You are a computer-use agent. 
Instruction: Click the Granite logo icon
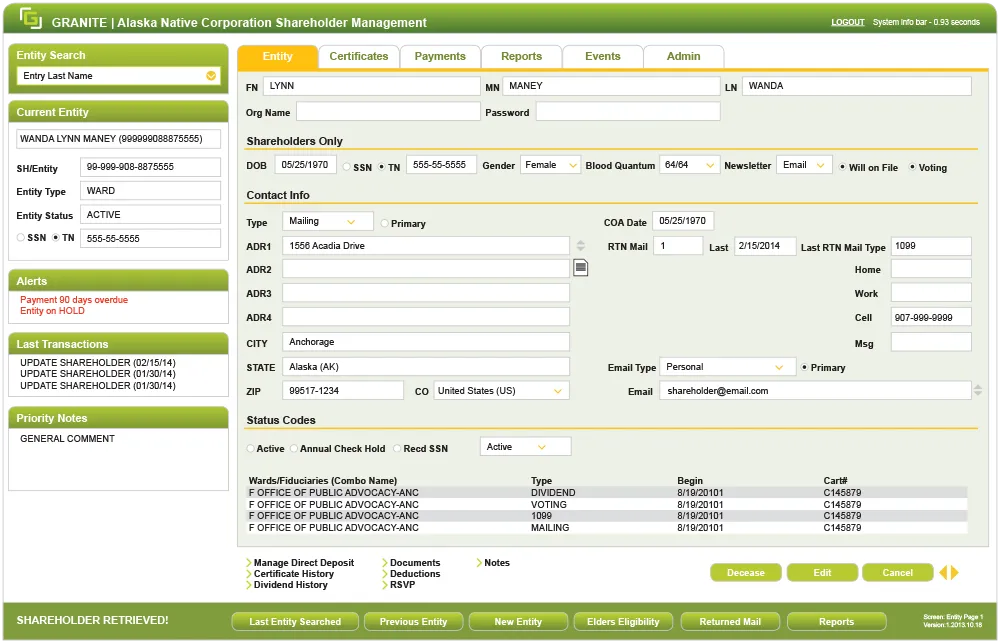pos(30,18)
